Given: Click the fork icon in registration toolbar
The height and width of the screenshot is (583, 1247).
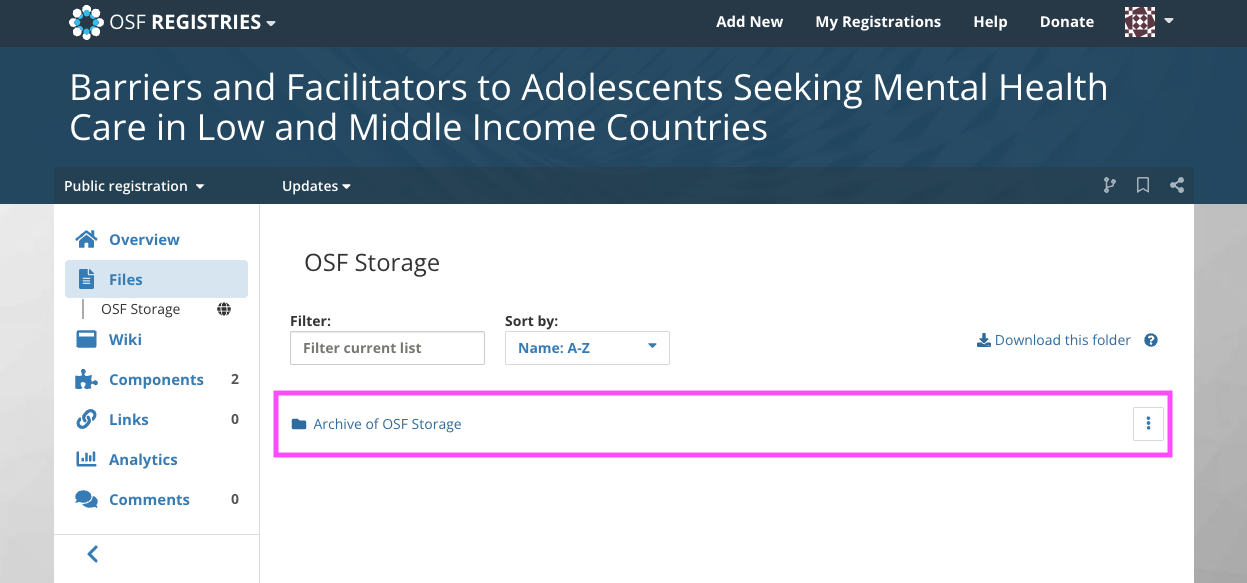Looking at the screenshot, I should [x=1109, y=185].
